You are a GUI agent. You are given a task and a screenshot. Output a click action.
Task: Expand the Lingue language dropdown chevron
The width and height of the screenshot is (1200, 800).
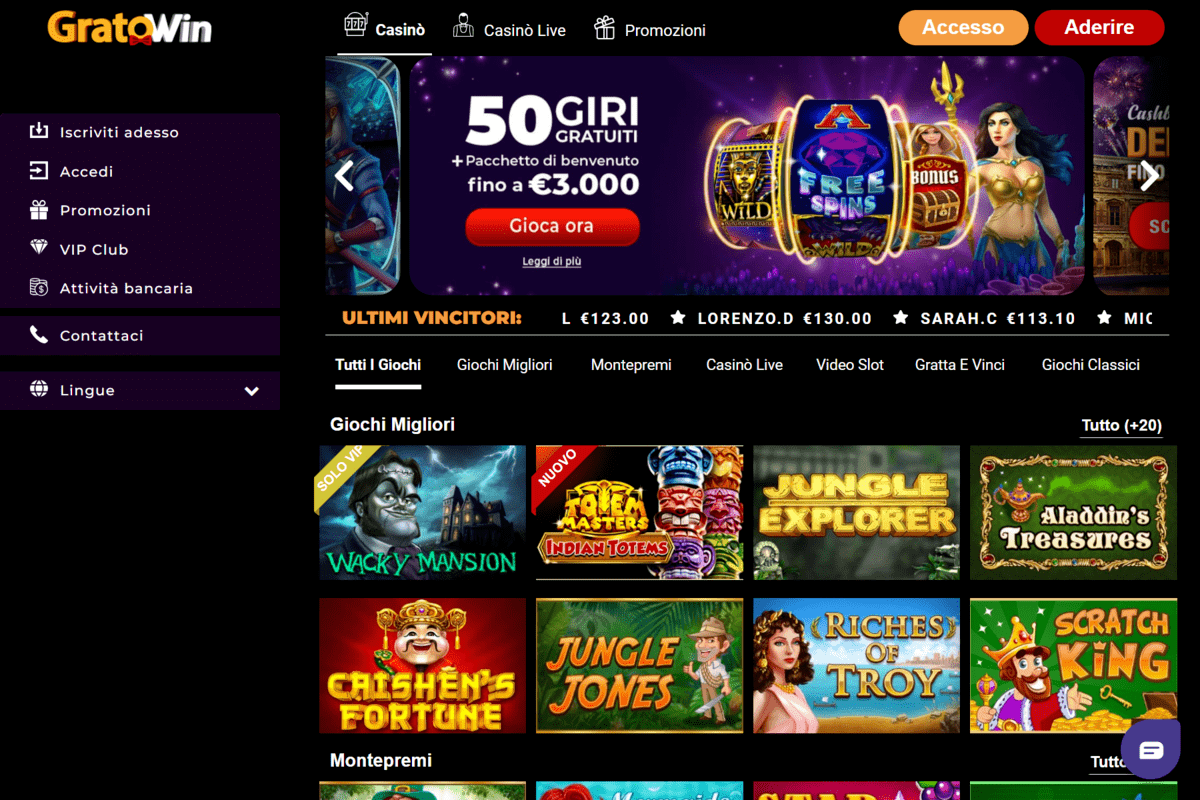point(252,391)
